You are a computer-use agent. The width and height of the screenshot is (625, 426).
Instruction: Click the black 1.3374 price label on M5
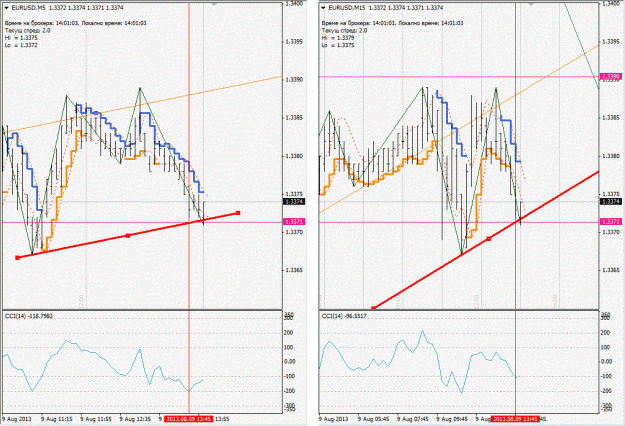pos(294,202)
